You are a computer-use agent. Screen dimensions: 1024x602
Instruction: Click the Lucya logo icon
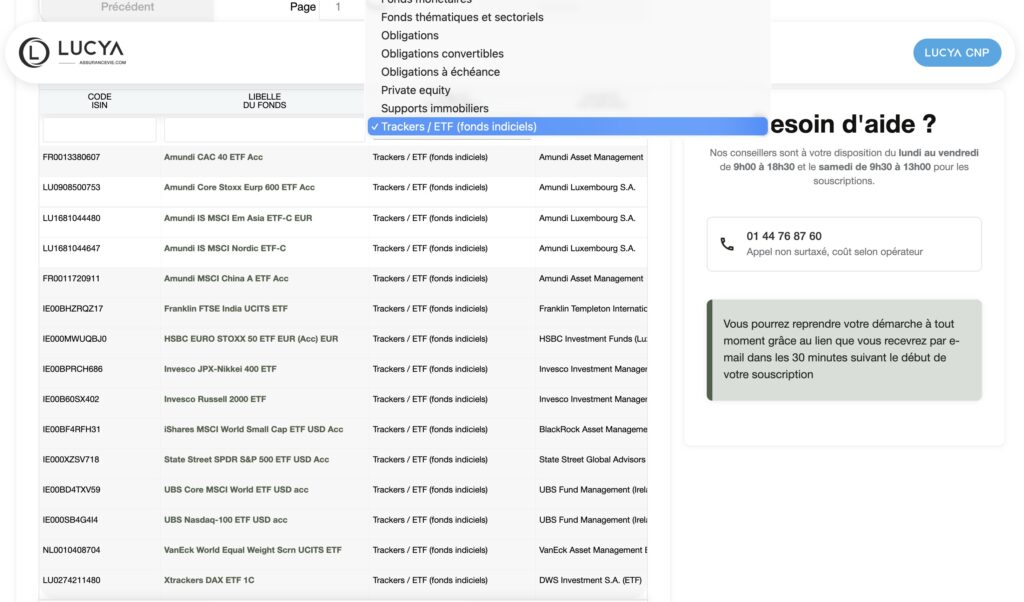click(x=34, y=52)
